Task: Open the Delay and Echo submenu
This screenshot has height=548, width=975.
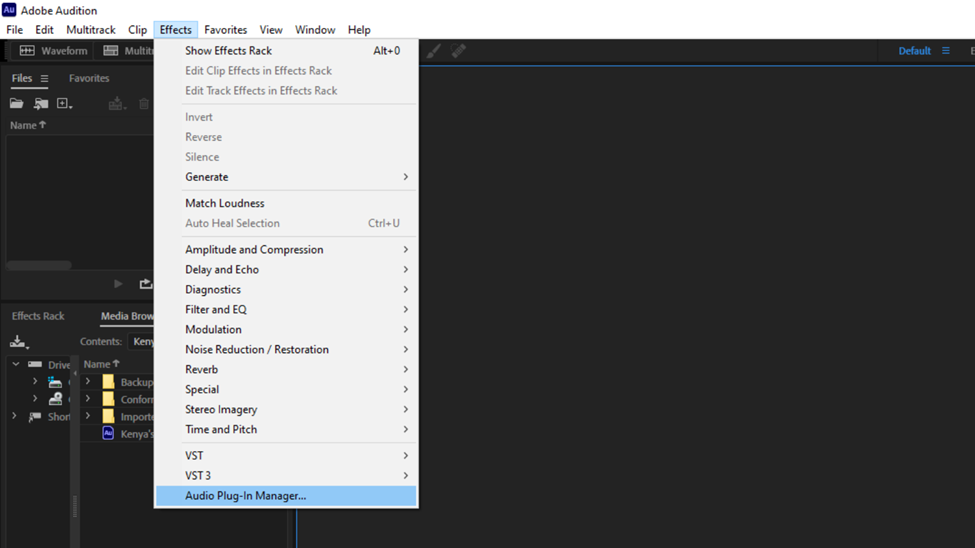Action: click(286, 269)
